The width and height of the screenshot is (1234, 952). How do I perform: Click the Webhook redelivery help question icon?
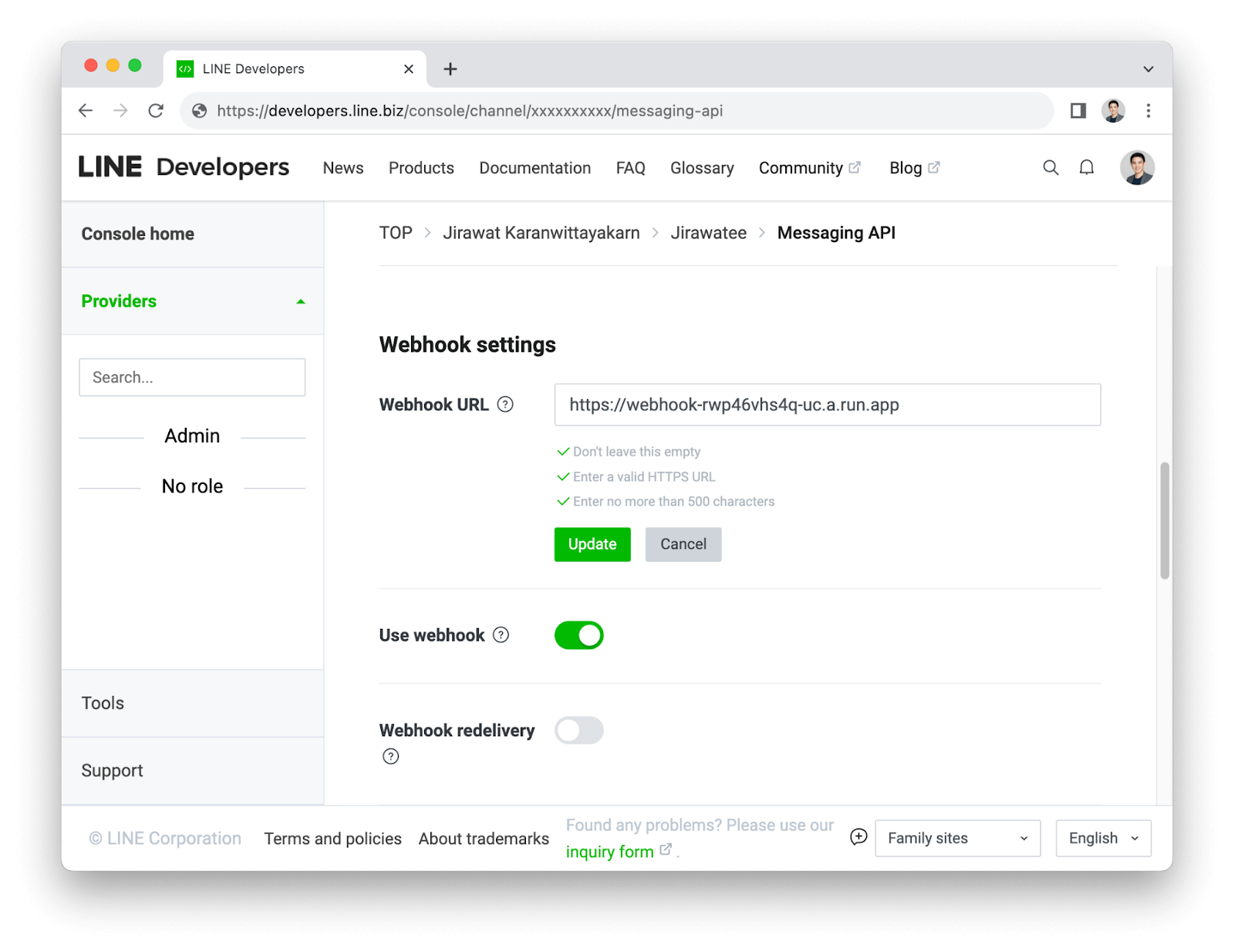(x=391, y=756)
